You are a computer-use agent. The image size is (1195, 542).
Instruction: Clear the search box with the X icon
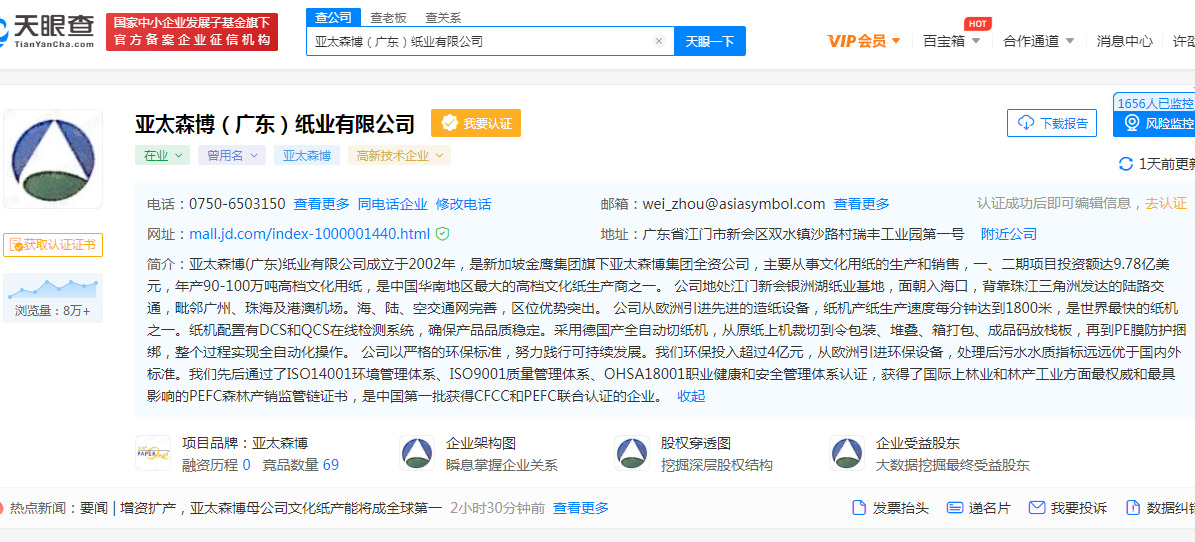pyautogui.click(x=658, y=41)
